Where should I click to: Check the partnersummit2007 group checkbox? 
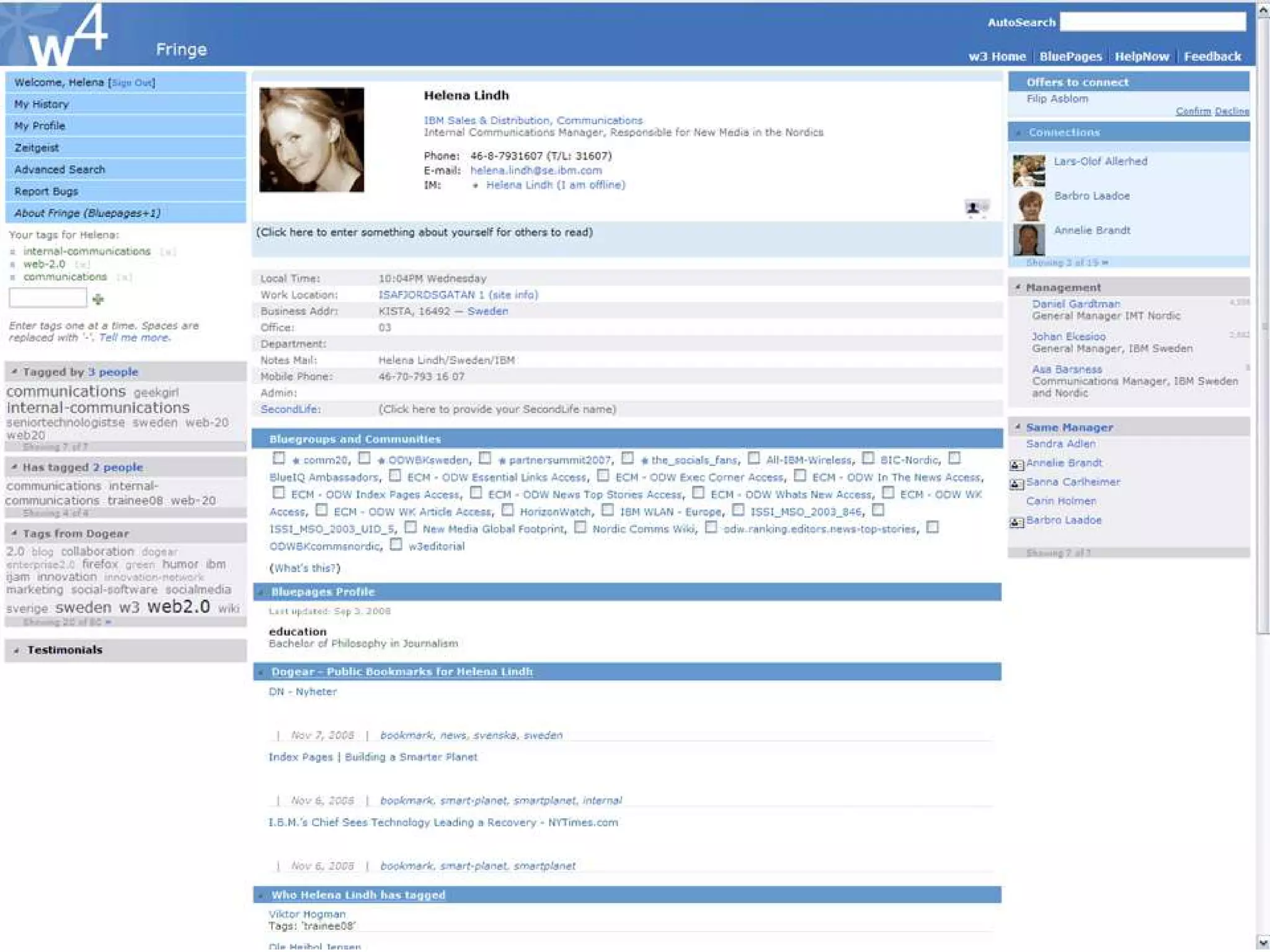(485, 458)
